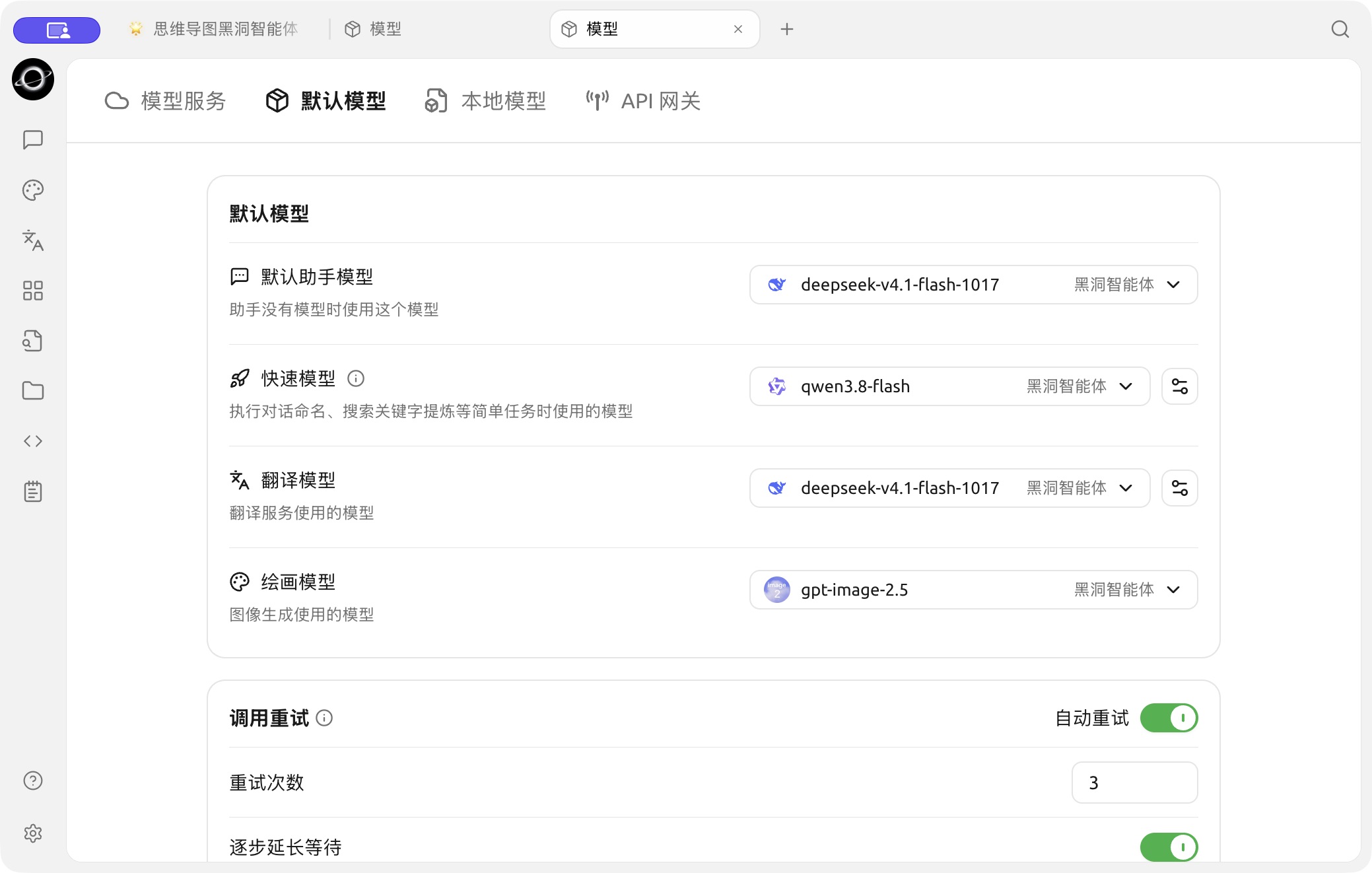Click the 重试次数 label
The width and height of the screenshot is (1372, 873).
[267, 783]
